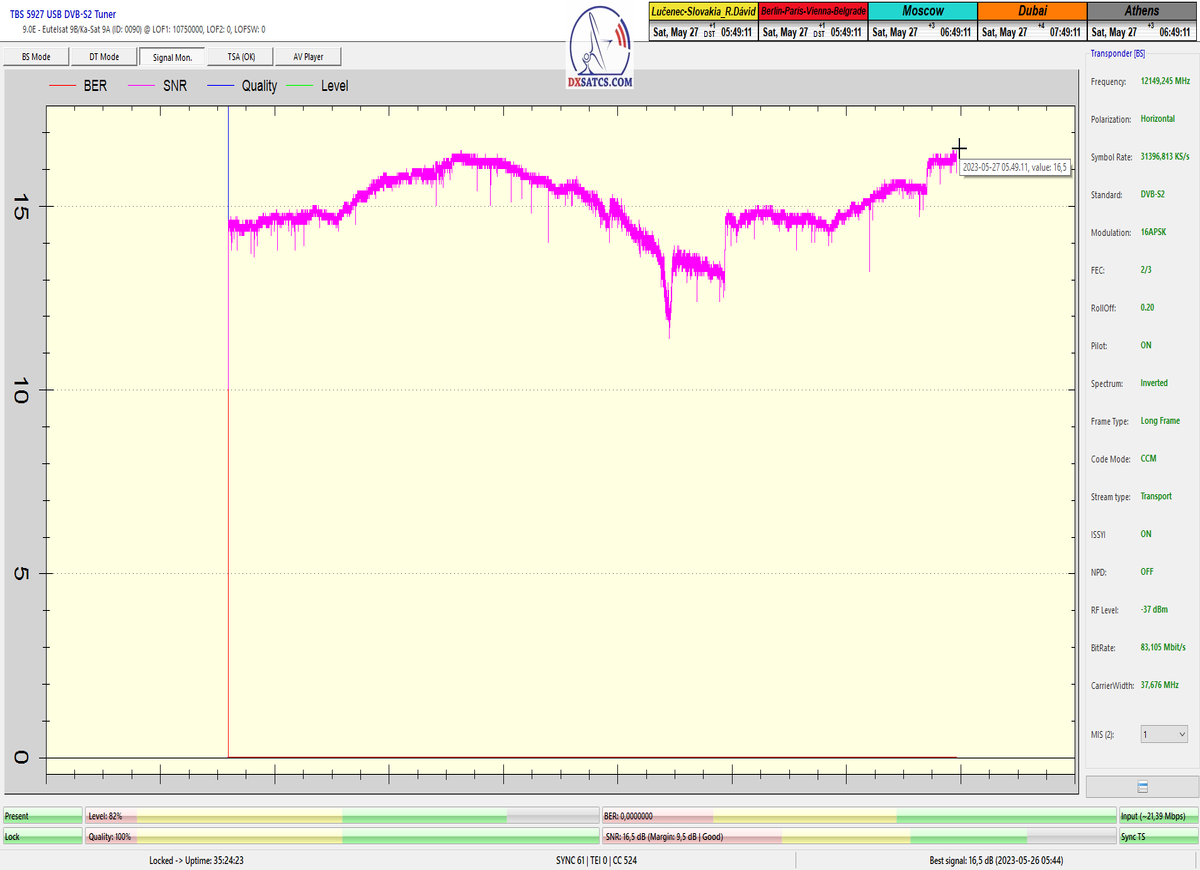1200x870 pixels.
Task: Click the Sync TS indicator
Action: (1156, 836)
